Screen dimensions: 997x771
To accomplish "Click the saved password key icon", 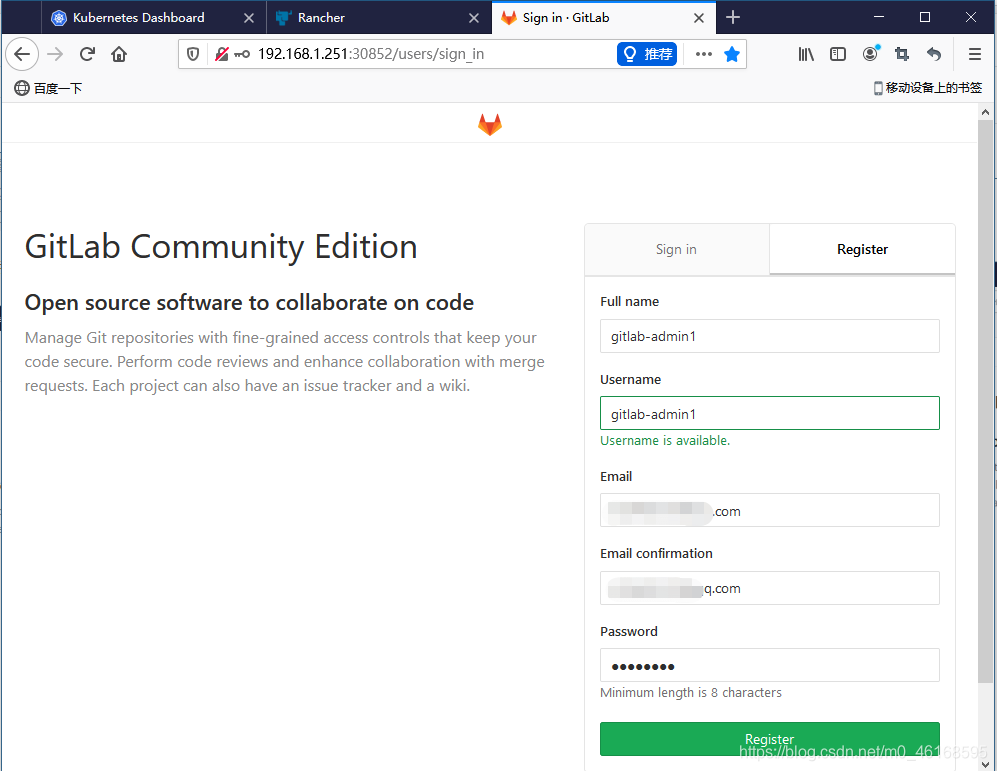I will (x=242, y=54).
